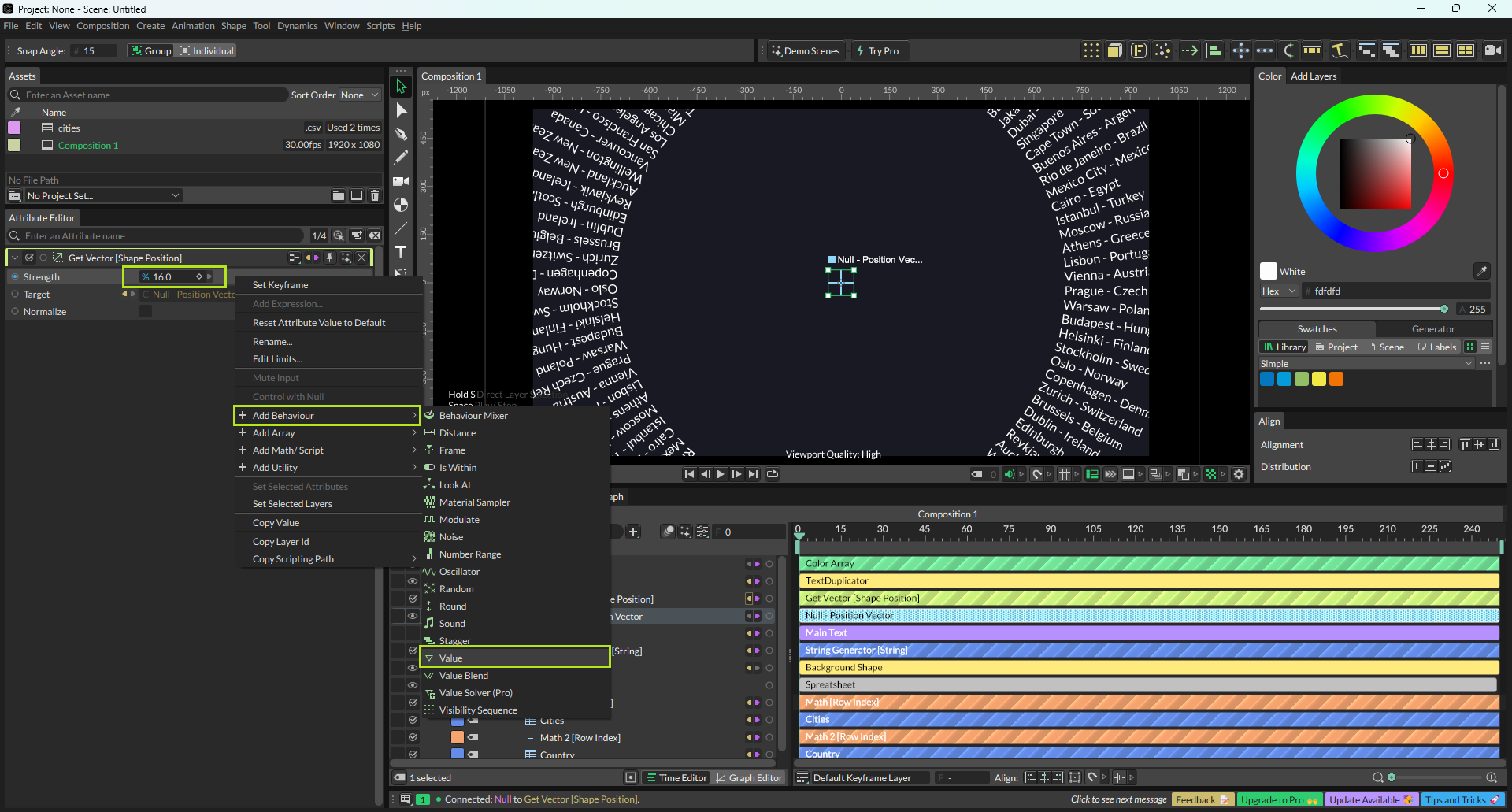Viewport: 1512px width, 812px height.
Task: Open the Hex color mode dropdown
Action: (1278, 291)
